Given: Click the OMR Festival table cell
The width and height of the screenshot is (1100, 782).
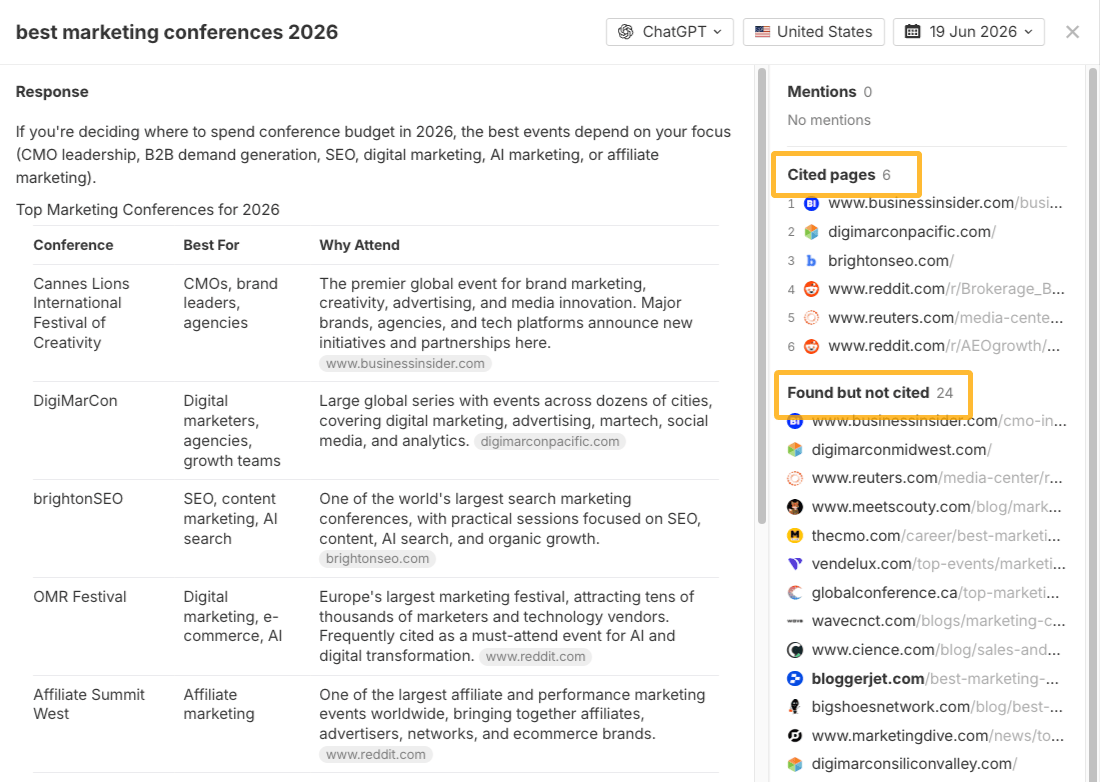Looking at the screenshot, I should click(x=80, y=597).
